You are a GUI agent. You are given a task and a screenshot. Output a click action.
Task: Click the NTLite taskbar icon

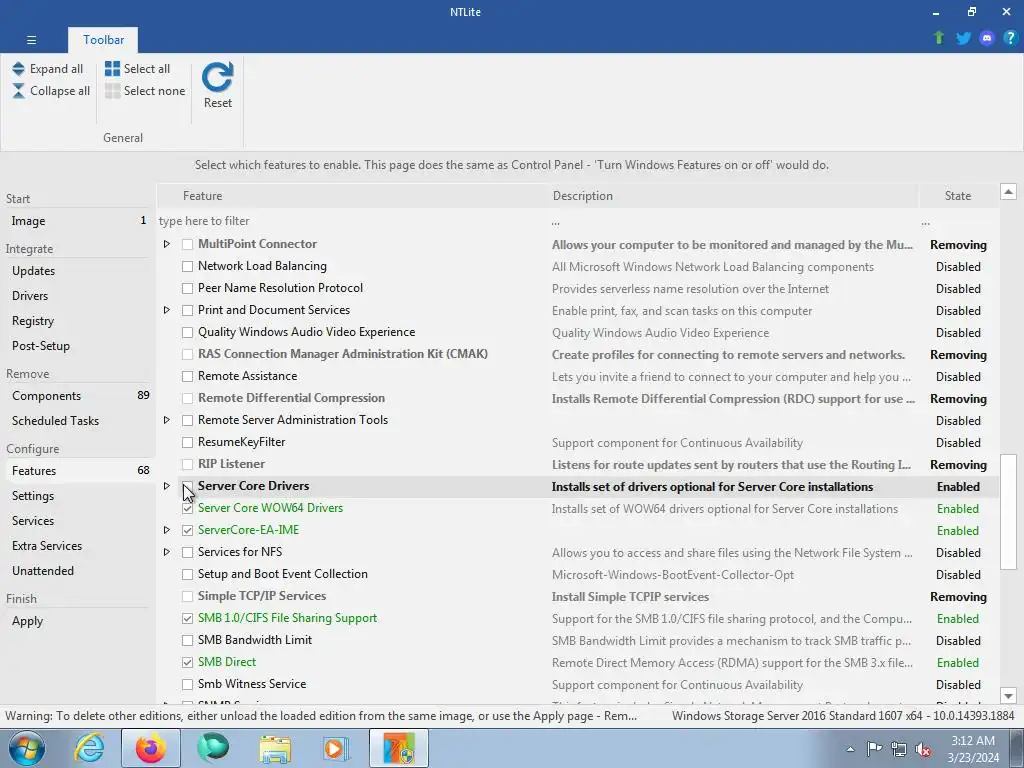(x=398, y=748)
